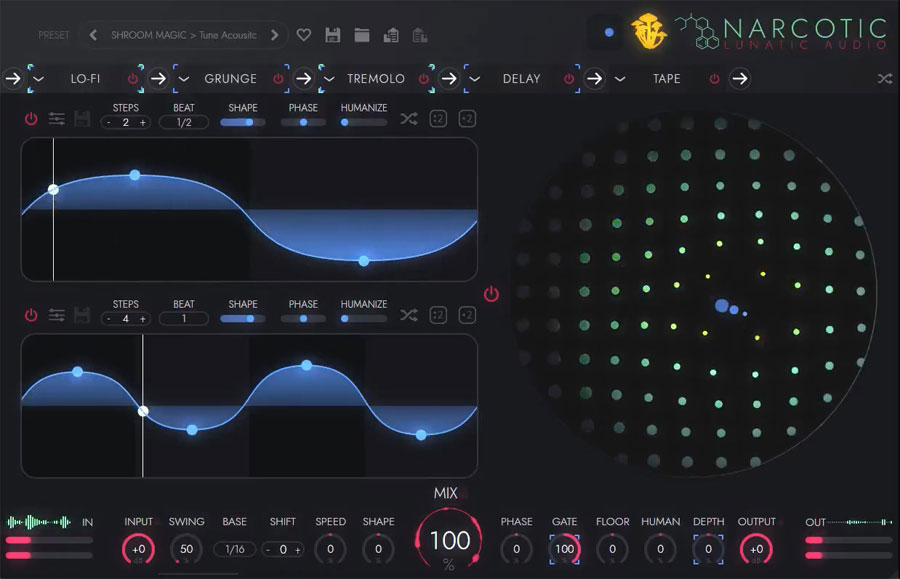This screenshot has width=900, height=579.
Task: Toggle the TREMOLO power button
Action: coord(424,79)
